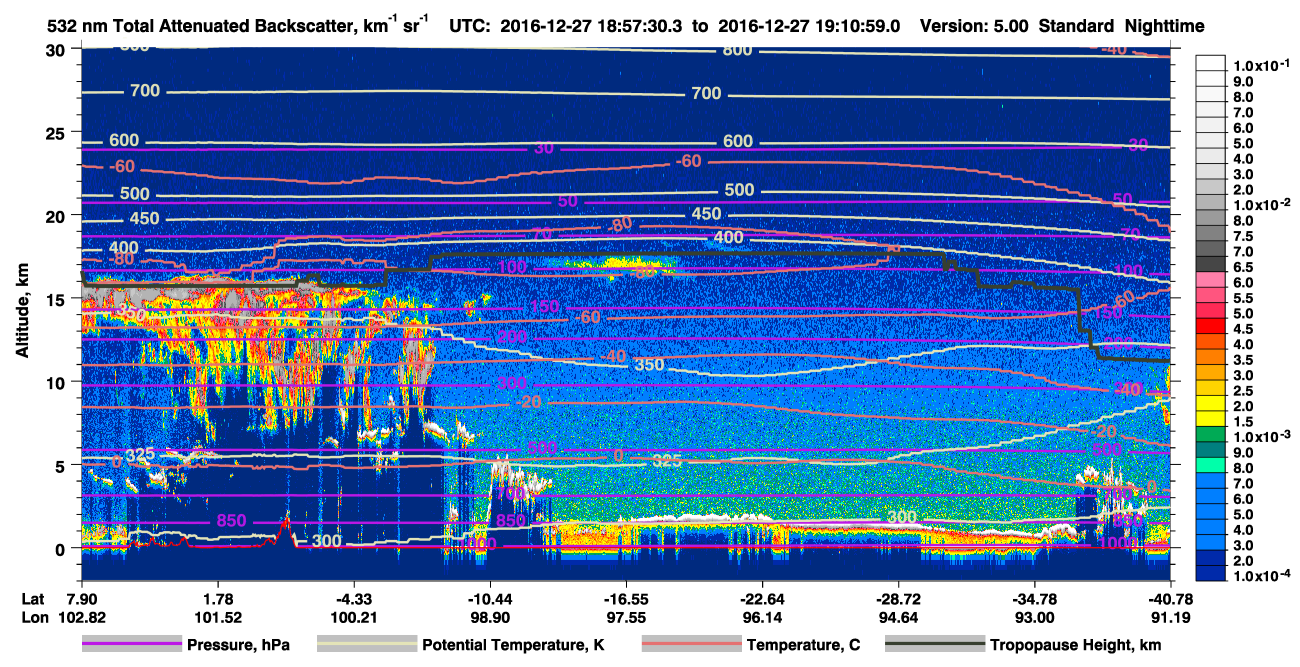Click longitude value '94.64'
The image size is (1300, 667).
899,618
